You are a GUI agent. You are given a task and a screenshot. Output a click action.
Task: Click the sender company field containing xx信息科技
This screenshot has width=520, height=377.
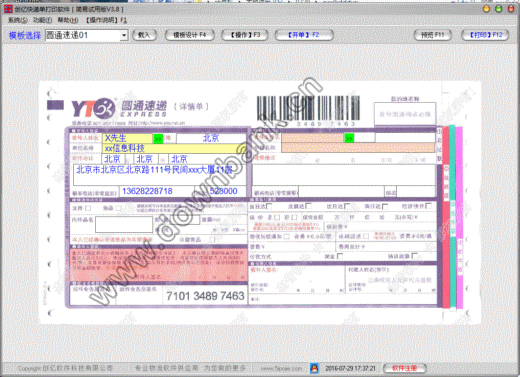tap(174, 148)
